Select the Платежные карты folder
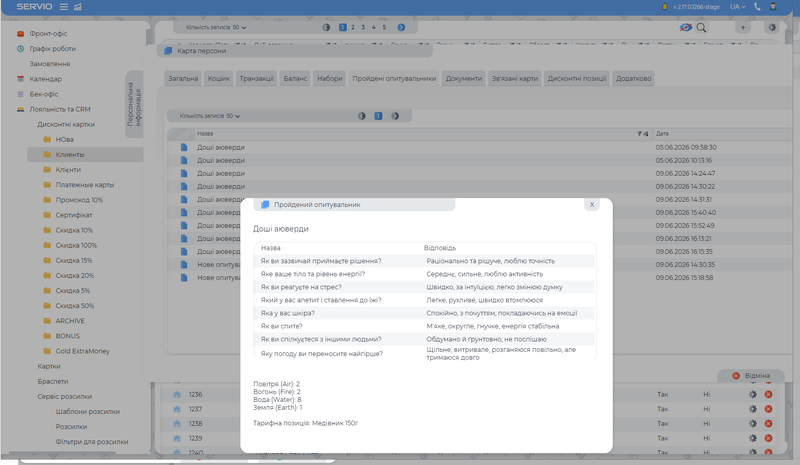The image size is (800, 465). [85, 185]
